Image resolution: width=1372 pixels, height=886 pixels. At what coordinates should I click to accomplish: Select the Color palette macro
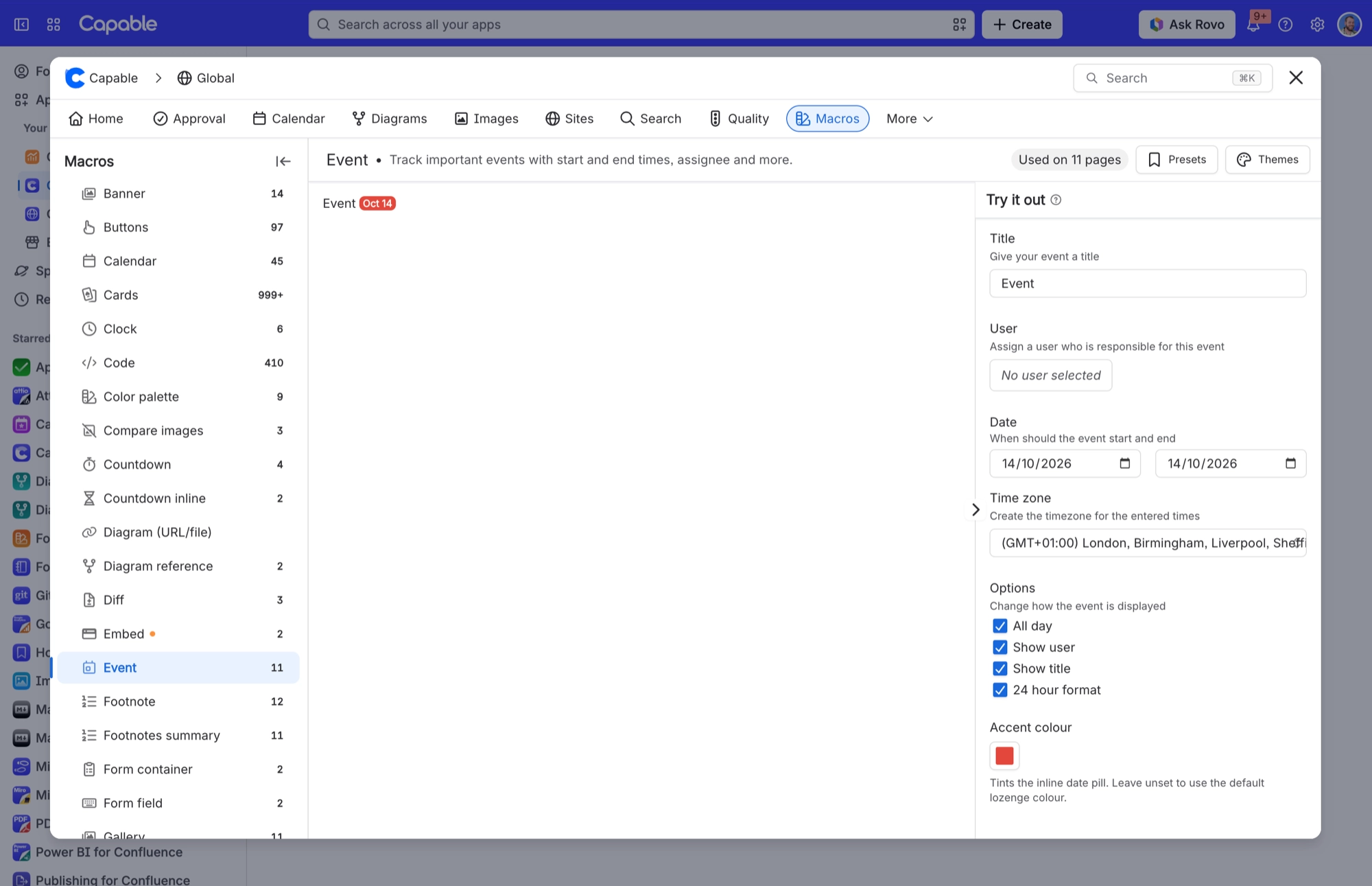point(178,397)
